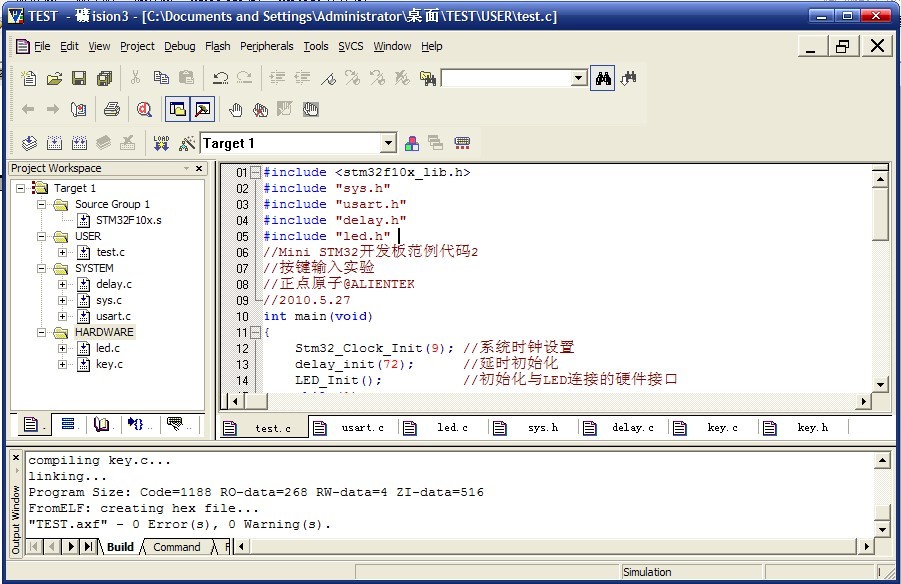Open the Flash menu
The height and width of the screenshot is (584, 901).
click(218, 47)
